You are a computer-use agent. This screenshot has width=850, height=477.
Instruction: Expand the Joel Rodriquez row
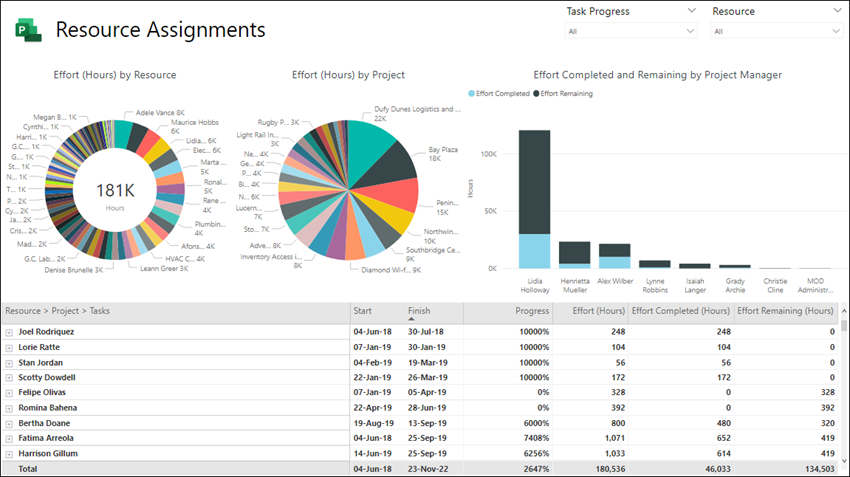pos(9,332)
